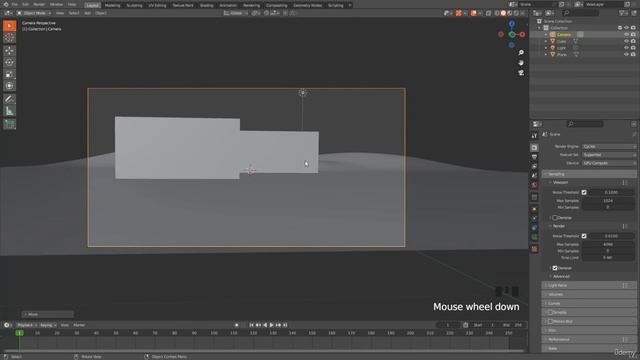This screenshot has width=640, height=360.
Task: Collapse the Sampling panel
Action: [x=589, y=174]
